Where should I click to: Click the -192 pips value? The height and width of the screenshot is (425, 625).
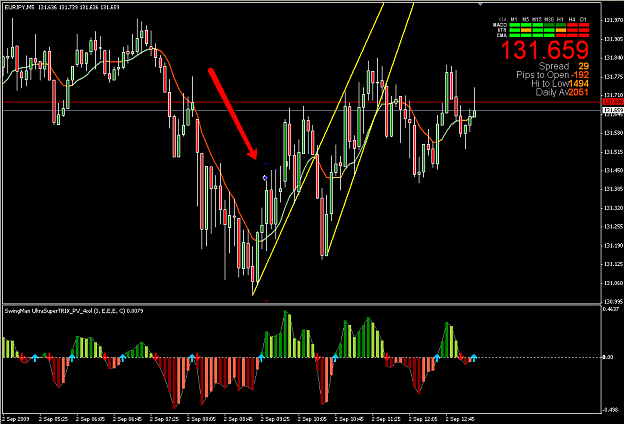(580, 75)
